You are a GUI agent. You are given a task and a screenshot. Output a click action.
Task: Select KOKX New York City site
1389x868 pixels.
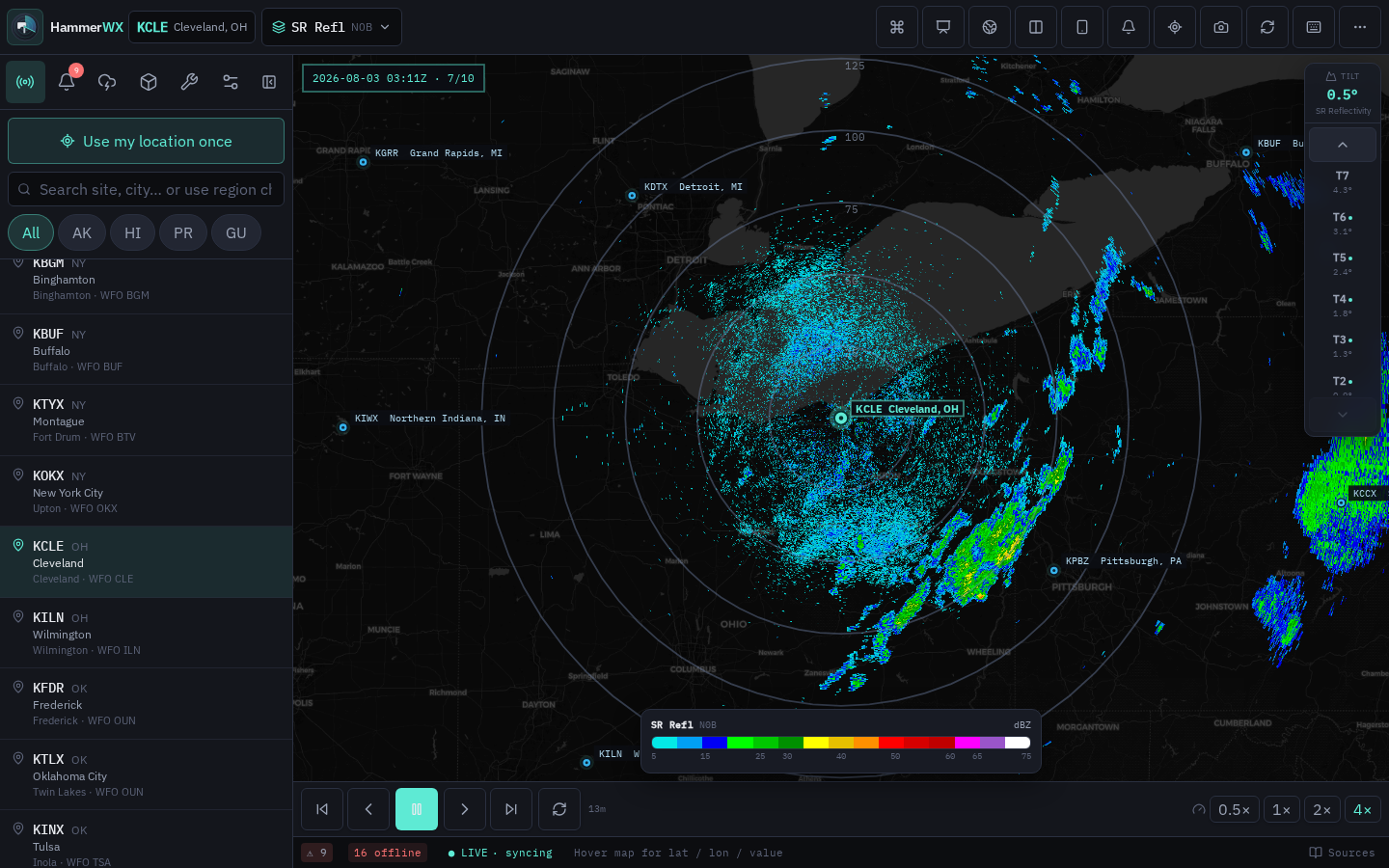pos(146,491)
